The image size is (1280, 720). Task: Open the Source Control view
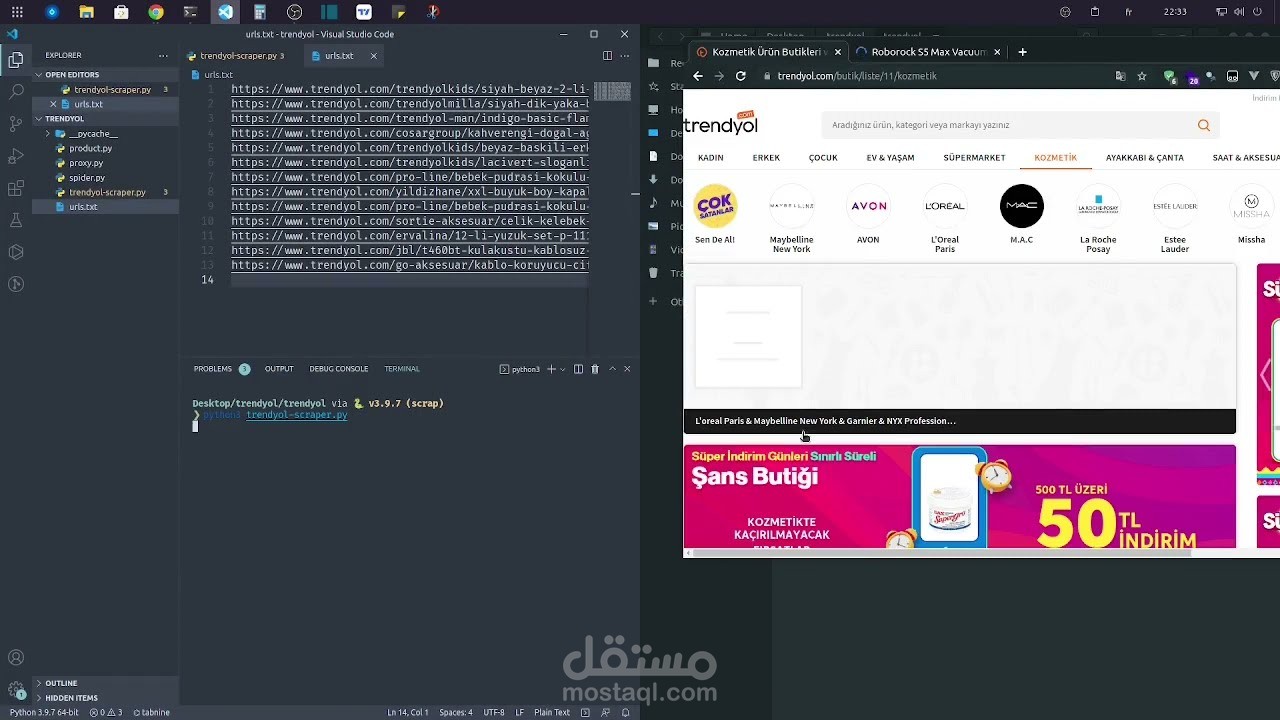click(16, 124)
